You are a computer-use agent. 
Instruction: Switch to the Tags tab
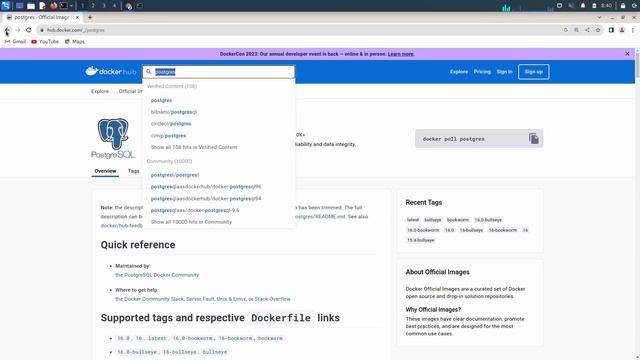pos(133,171)
